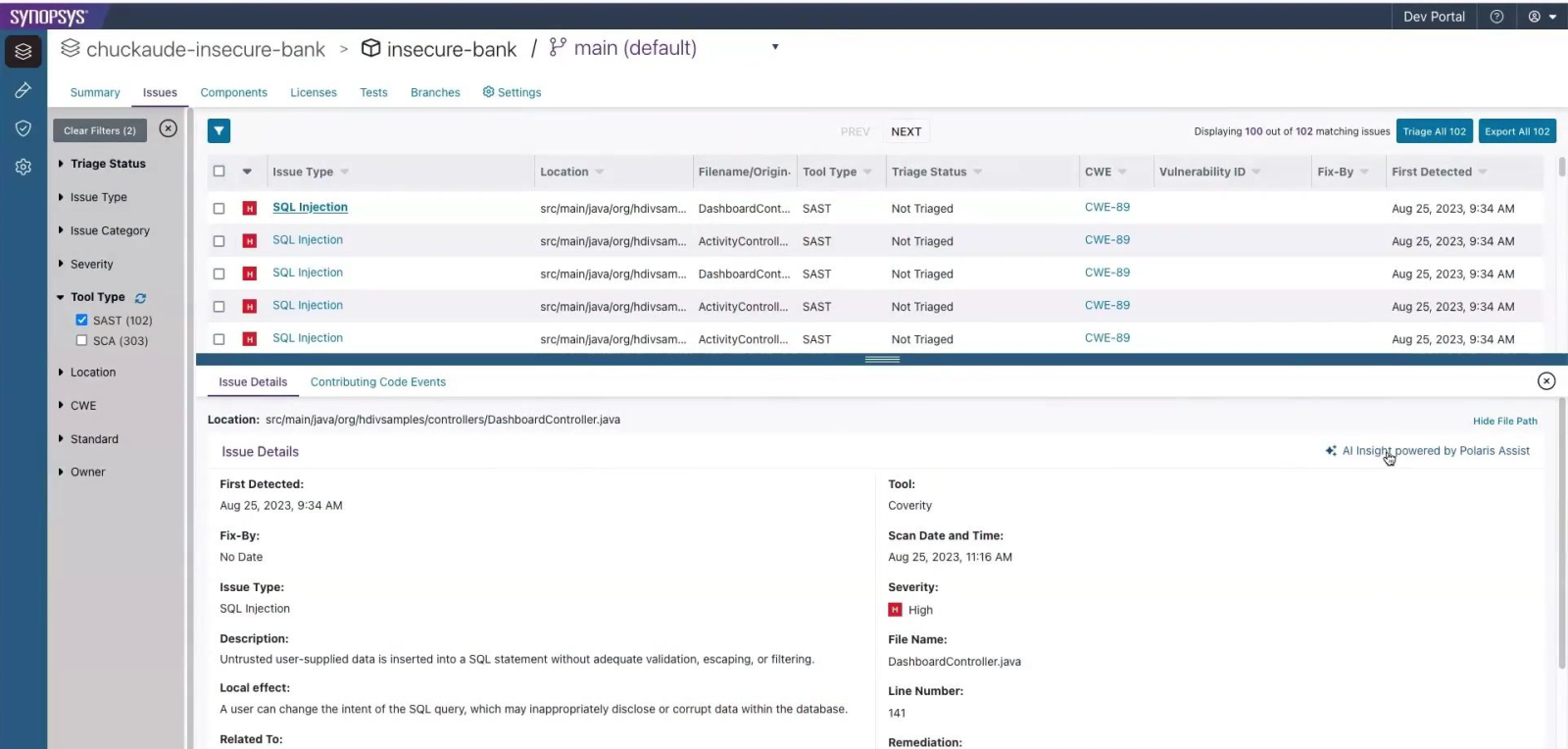Click the High severity icon in issue details
The height and width of the screenshot is (749, 1568).
point(895,610)
